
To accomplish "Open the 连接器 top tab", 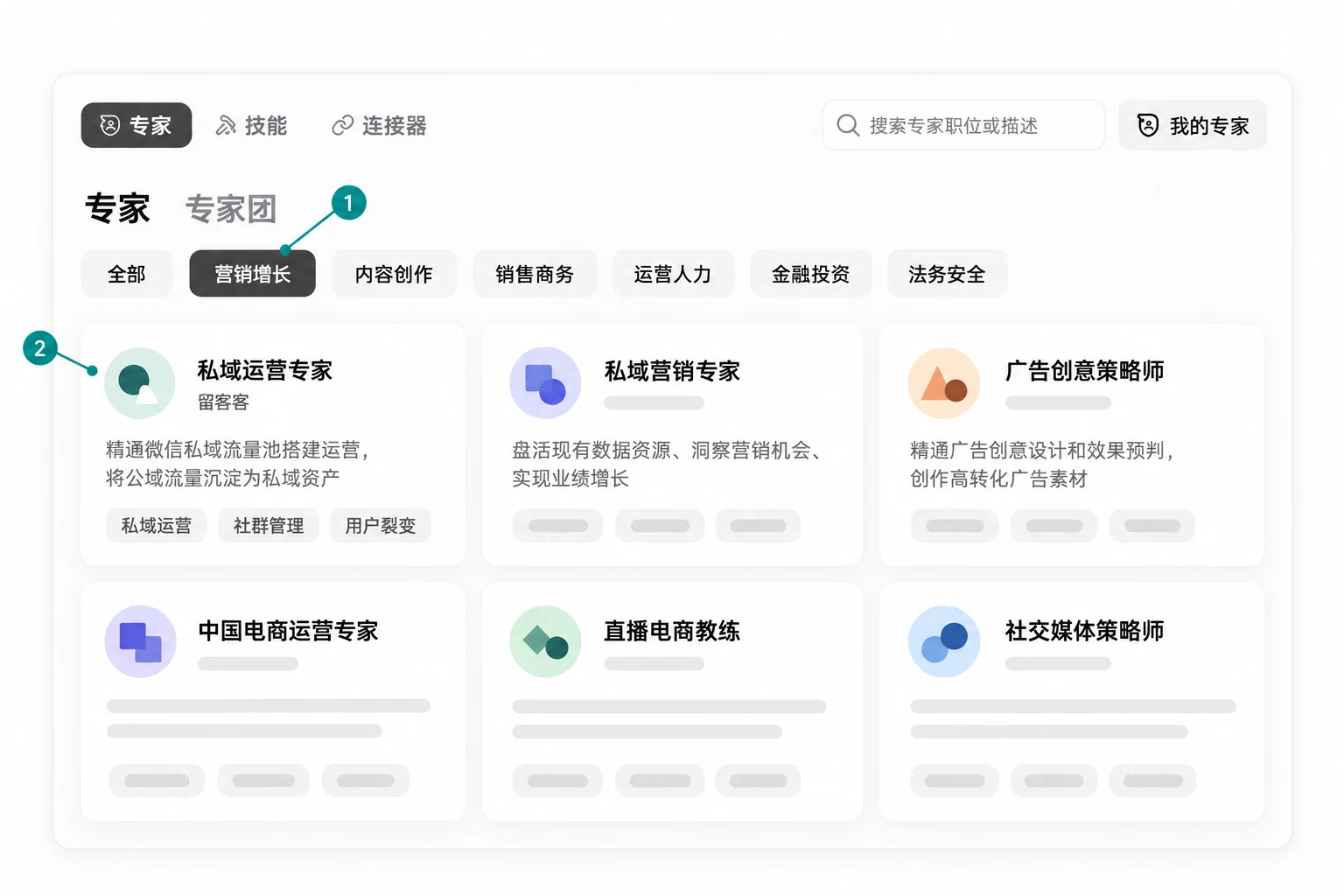I will pos(380,126).
